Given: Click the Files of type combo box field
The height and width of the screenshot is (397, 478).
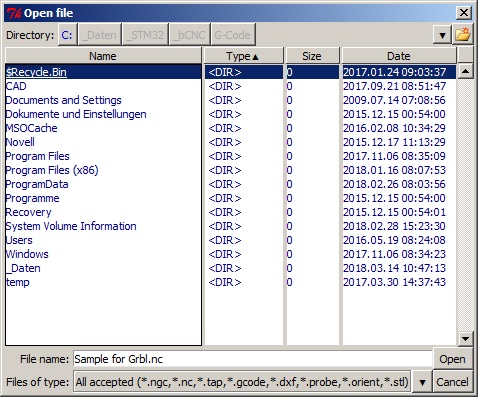Looking at the screenshot, I should [242, 382].
